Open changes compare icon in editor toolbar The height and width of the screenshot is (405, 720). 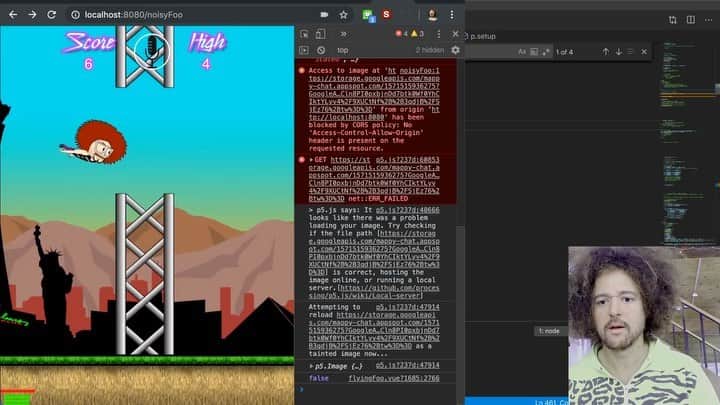pos(673,19)
